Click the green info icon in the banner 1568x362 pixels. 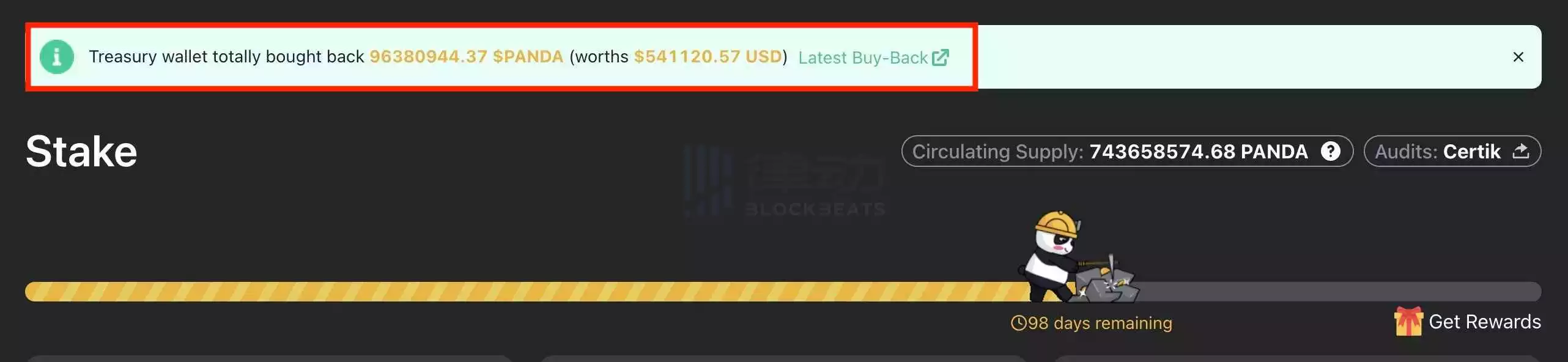[x=57, y=57]
